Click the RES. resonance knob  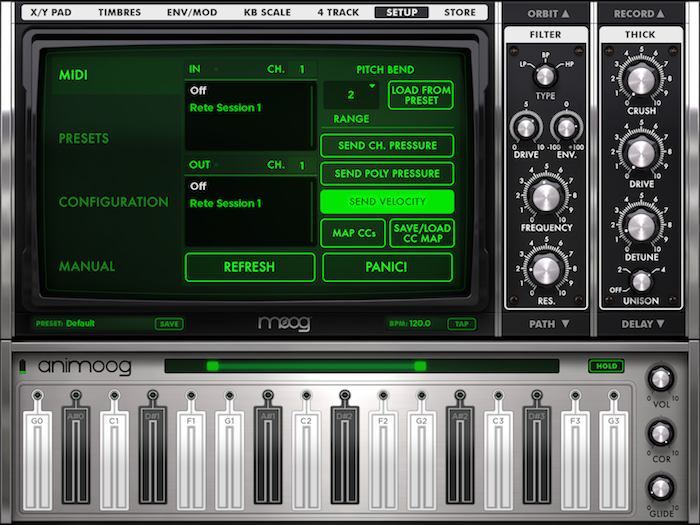point(546,270)
